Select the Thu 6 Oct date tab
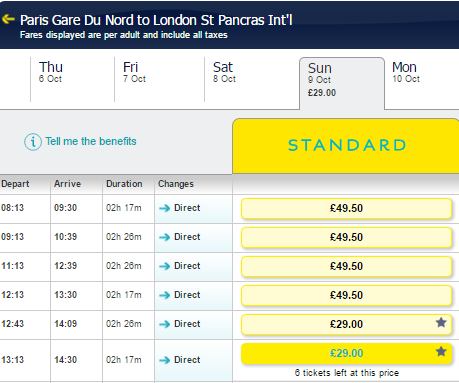Screen dimensions: 459x383 click(x=72, y=79)
